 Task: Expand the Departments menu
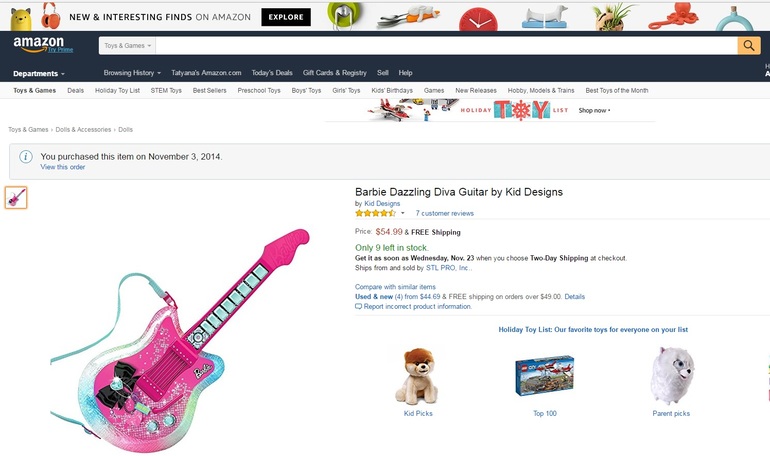click(x=39, y=73)
